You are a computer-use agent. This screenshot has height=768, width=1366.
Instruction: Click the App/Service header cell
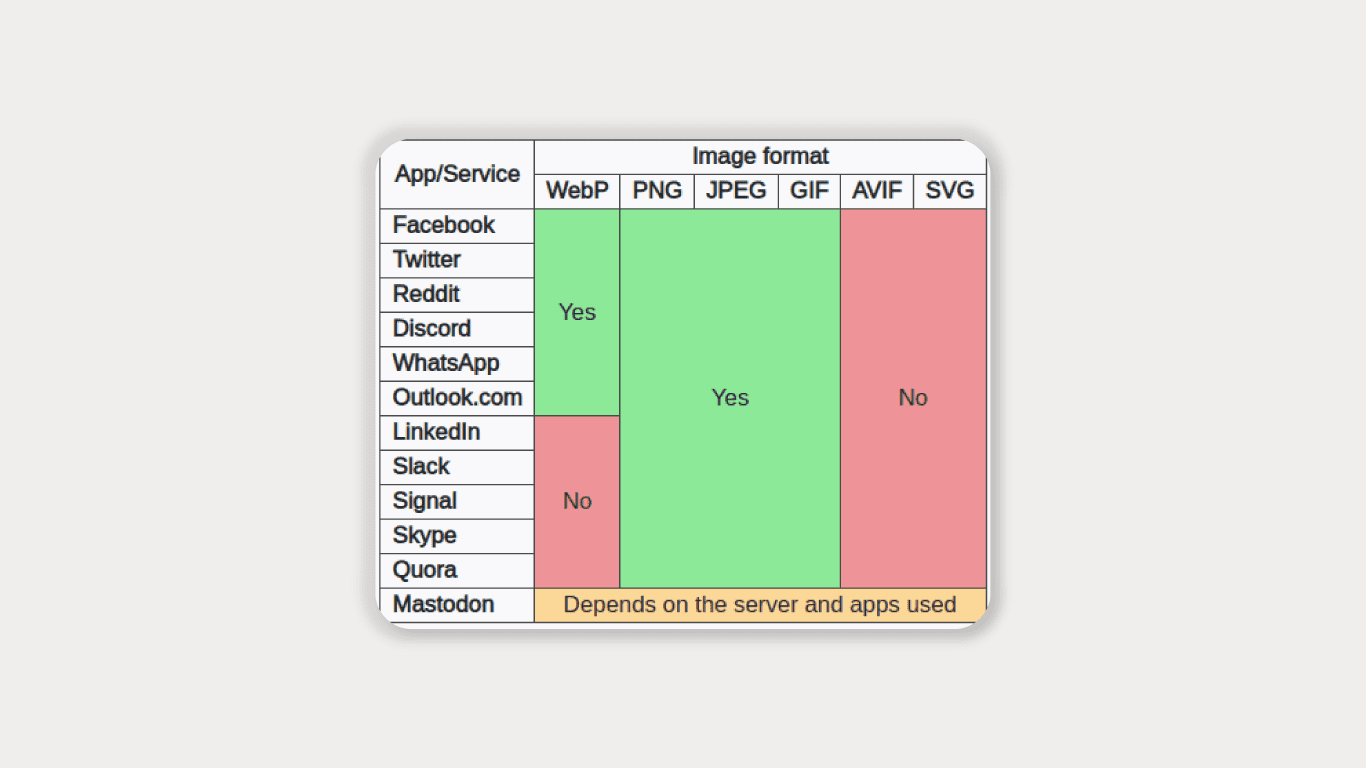457,174
